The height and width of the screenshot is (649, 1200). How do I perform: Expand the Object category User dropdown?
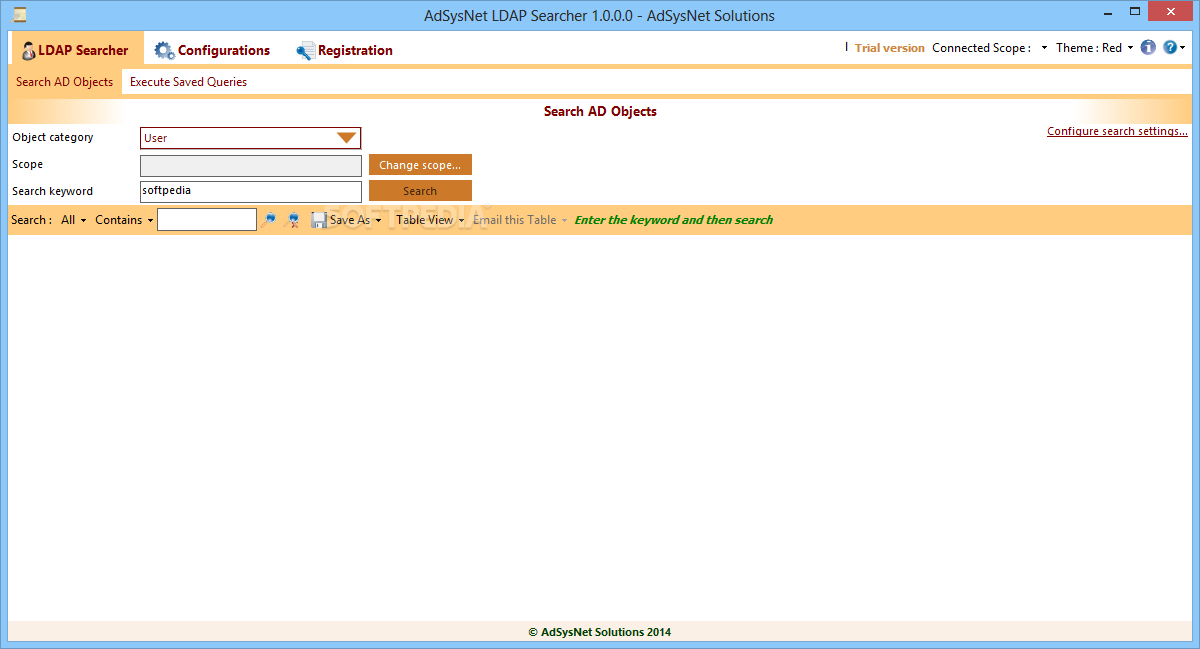(347, 138)
